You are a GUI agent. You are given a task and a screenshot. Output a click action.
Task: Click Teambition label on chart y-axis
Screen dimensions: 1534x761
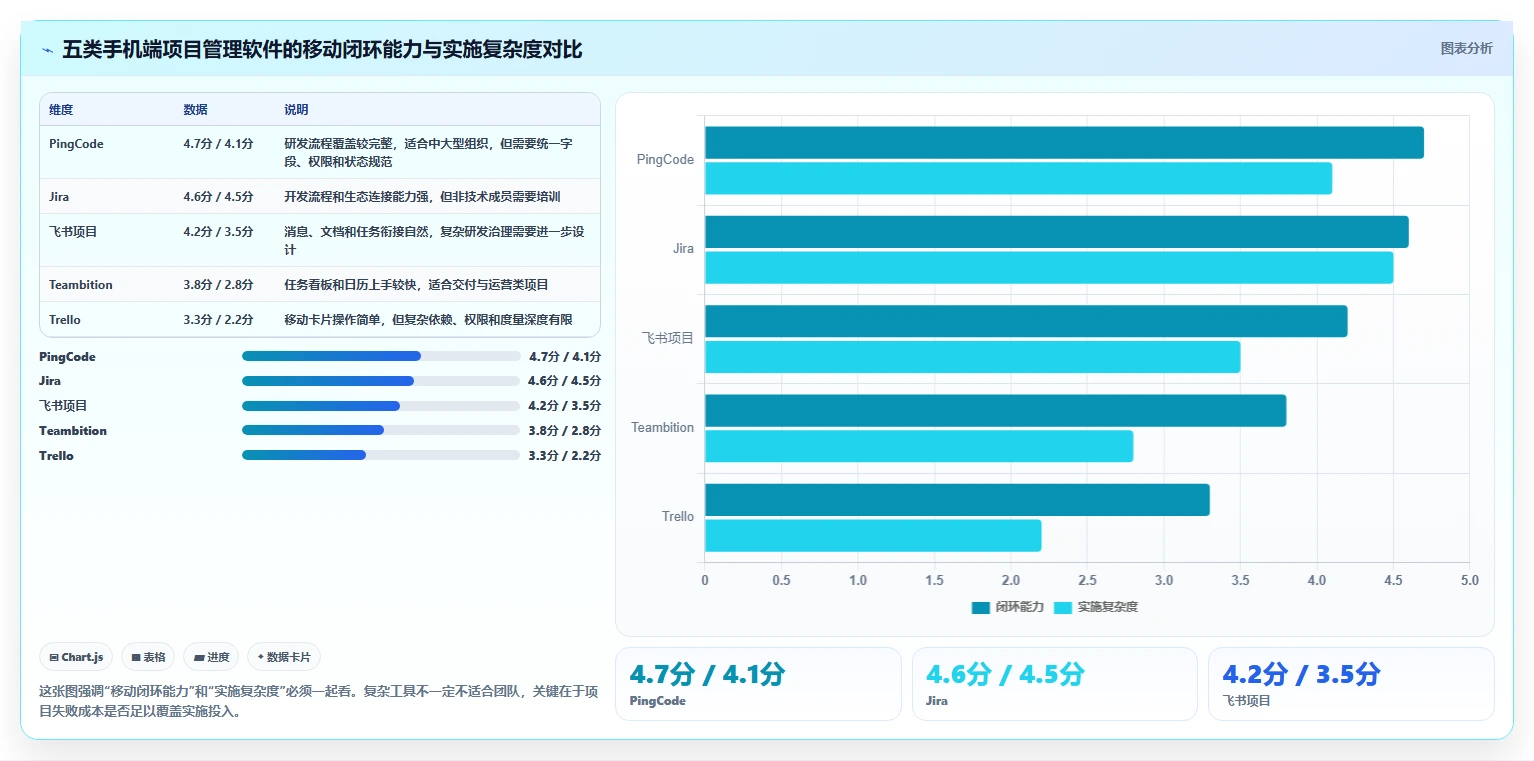click(662, 428)
